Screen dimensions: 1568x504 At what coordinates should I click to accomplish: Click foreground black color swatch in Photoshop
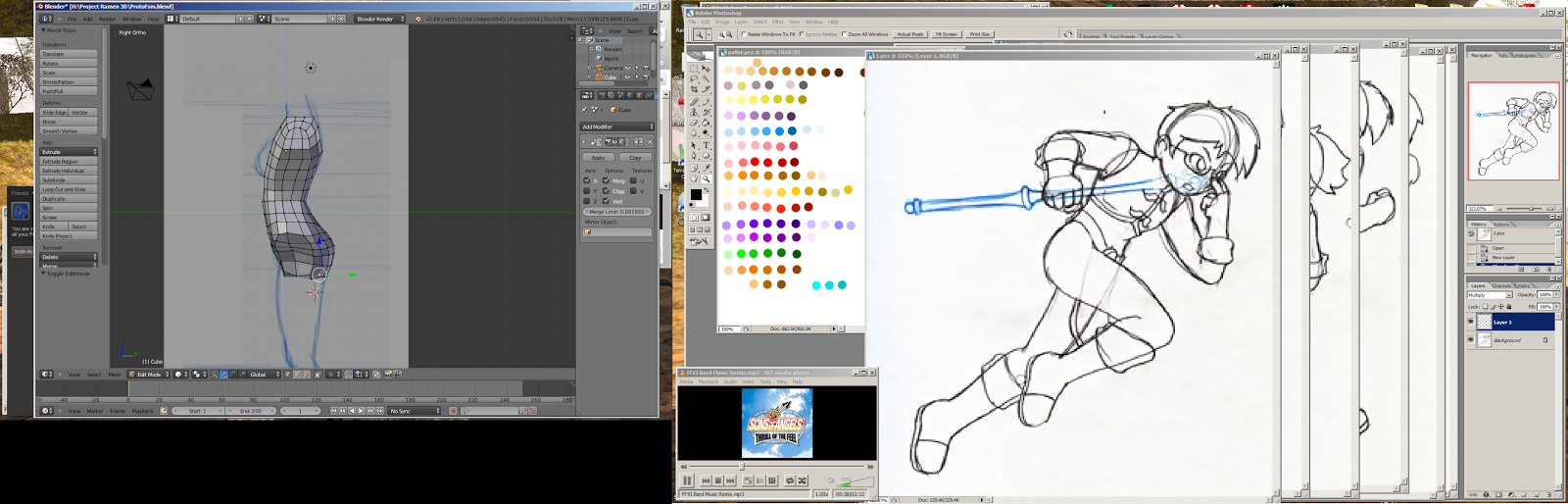point(696,194)
